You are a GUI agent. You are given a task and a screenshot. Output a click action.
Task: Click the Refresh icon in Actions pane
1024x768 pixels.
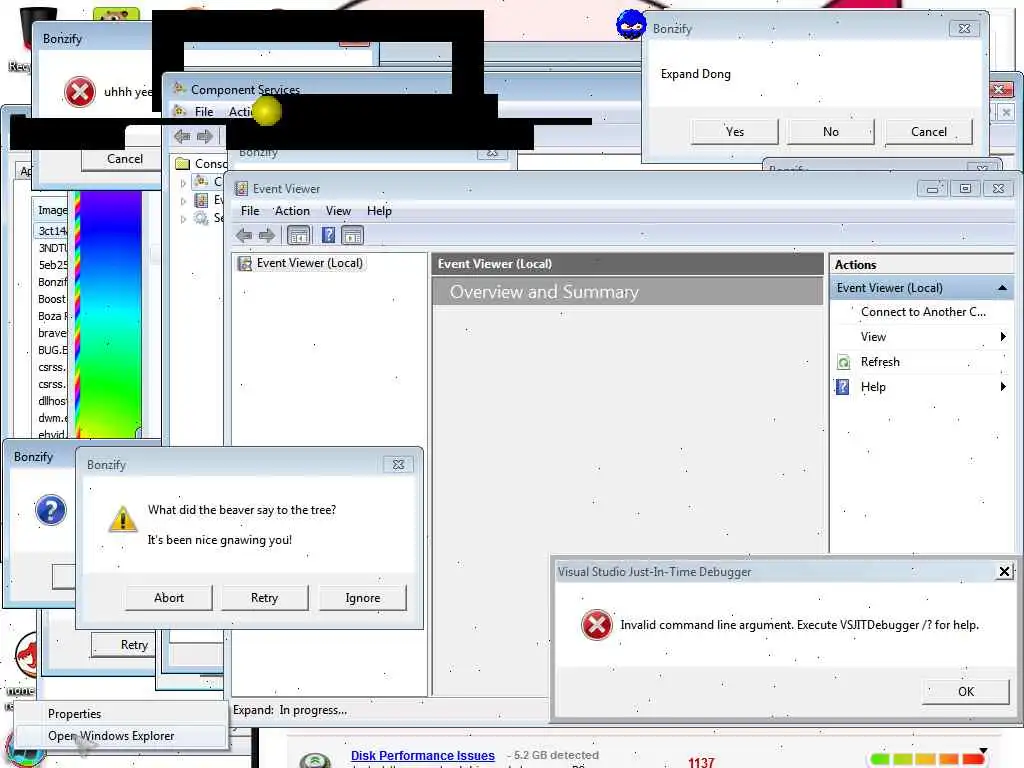(844, 362)
